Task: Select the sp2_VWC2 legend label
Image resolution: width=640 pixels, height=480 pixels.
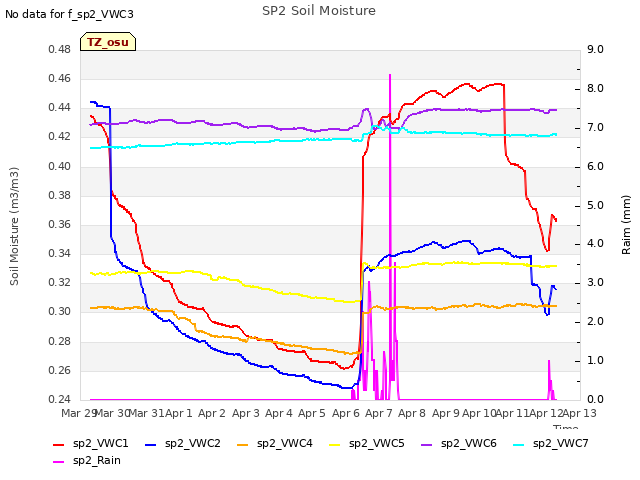Action: tap(193, 444)
